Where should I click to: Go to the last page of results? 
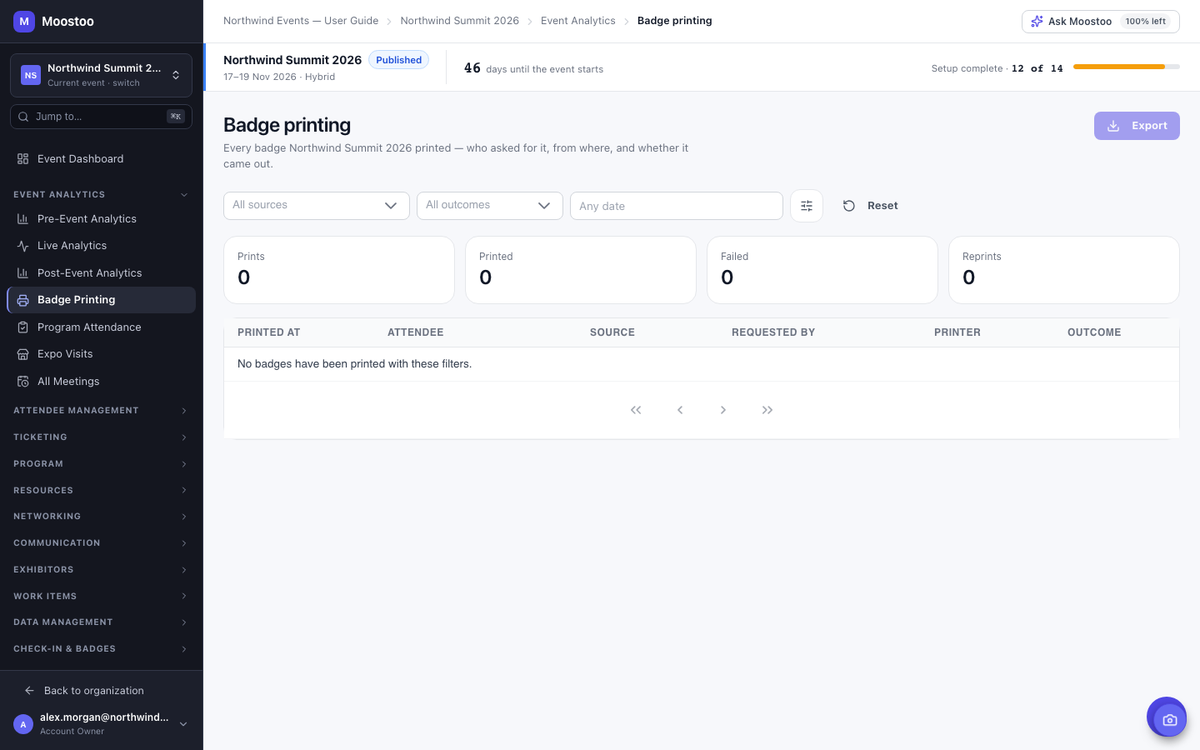[x=767, y=410]
